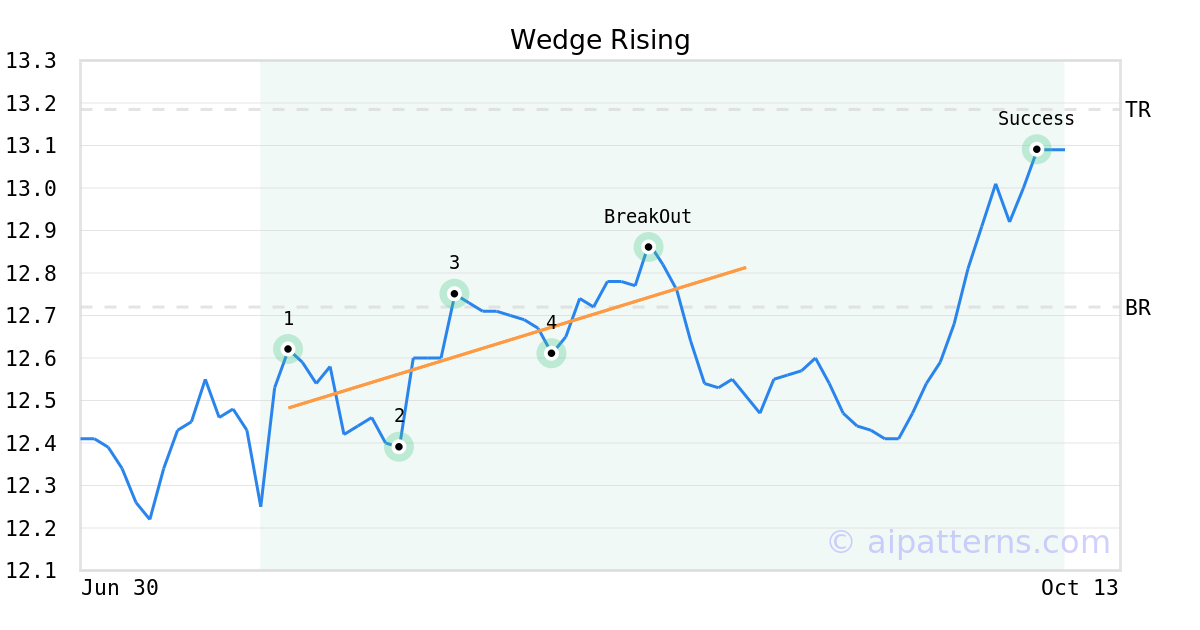This screenshot has height=630, width=1200.
Task: Click the 12.8 price axis label
Action: click(x=31, y=274)
